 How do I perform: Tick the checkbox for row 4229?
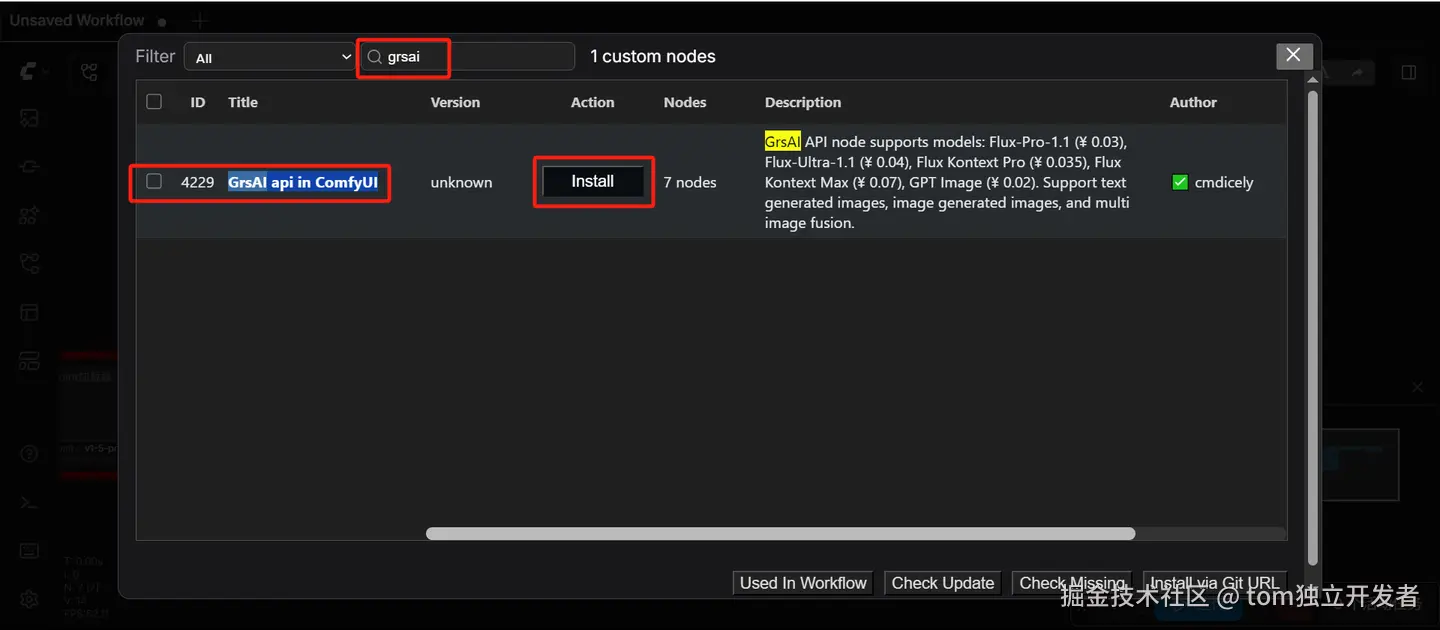click(x=154, y=181)
